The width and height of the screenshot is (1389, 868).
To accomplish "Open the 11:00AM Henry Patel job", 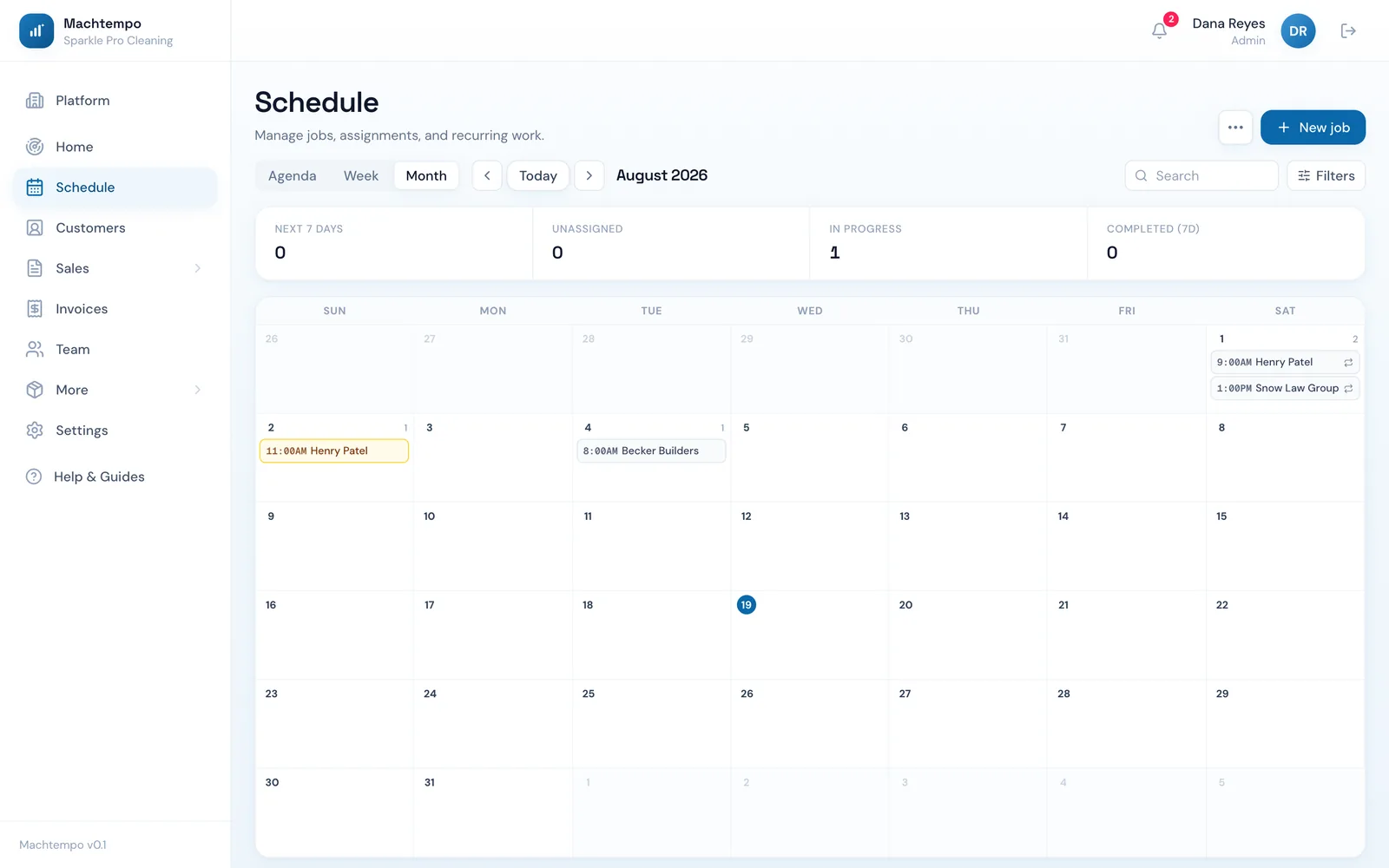I will pyautogui.click(x=334, y=451).
